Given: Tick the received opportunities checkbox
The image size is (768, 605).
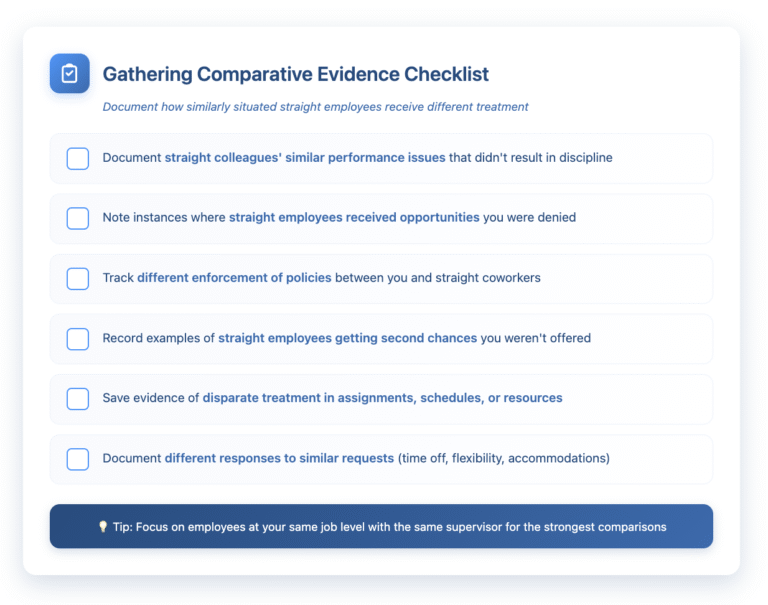Looking at the screenshot, I should pos(78,218).
